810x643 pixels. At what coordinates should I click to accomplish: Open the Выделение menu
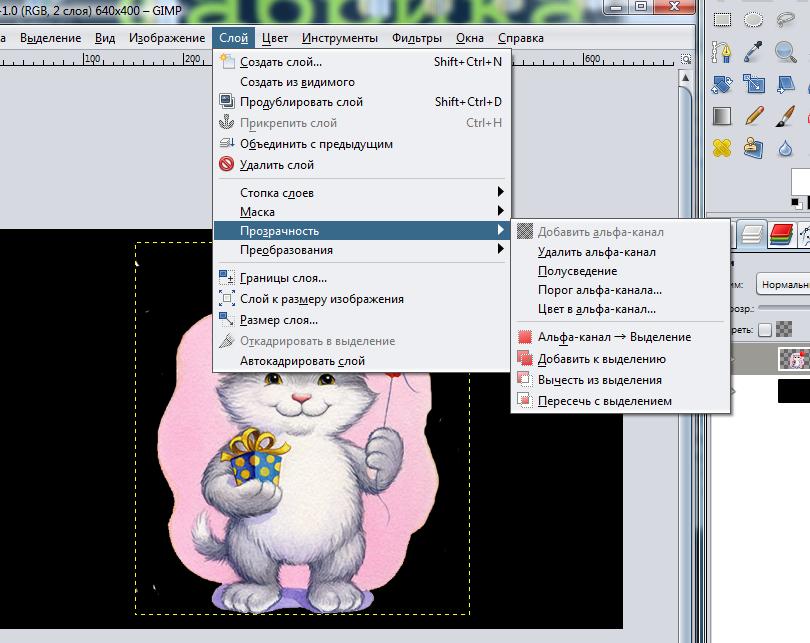coord(50,38)
